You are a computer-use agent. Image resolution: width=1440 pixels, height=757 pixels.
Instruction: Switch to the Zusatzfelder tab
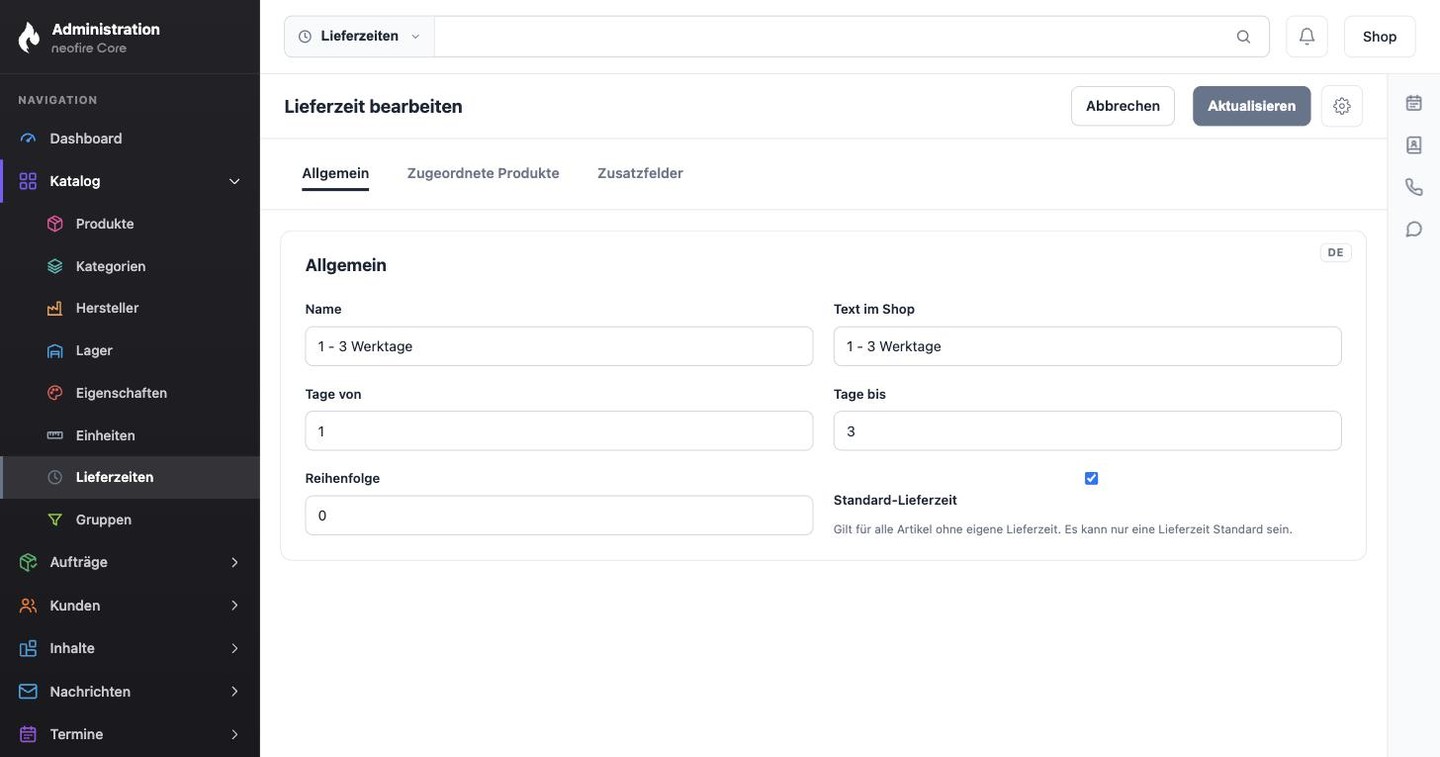pos(640,173)
